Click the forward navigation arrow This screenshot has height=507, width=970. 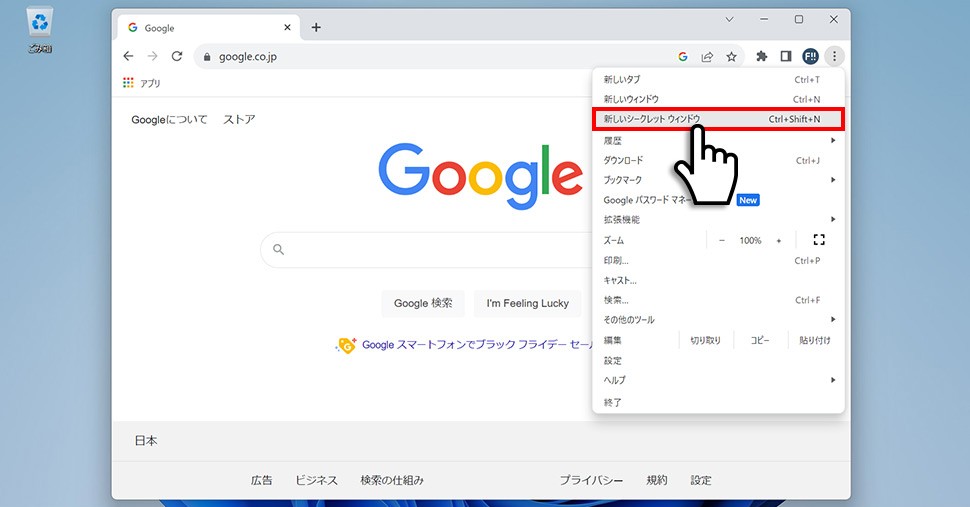click(x=152, y=56)
